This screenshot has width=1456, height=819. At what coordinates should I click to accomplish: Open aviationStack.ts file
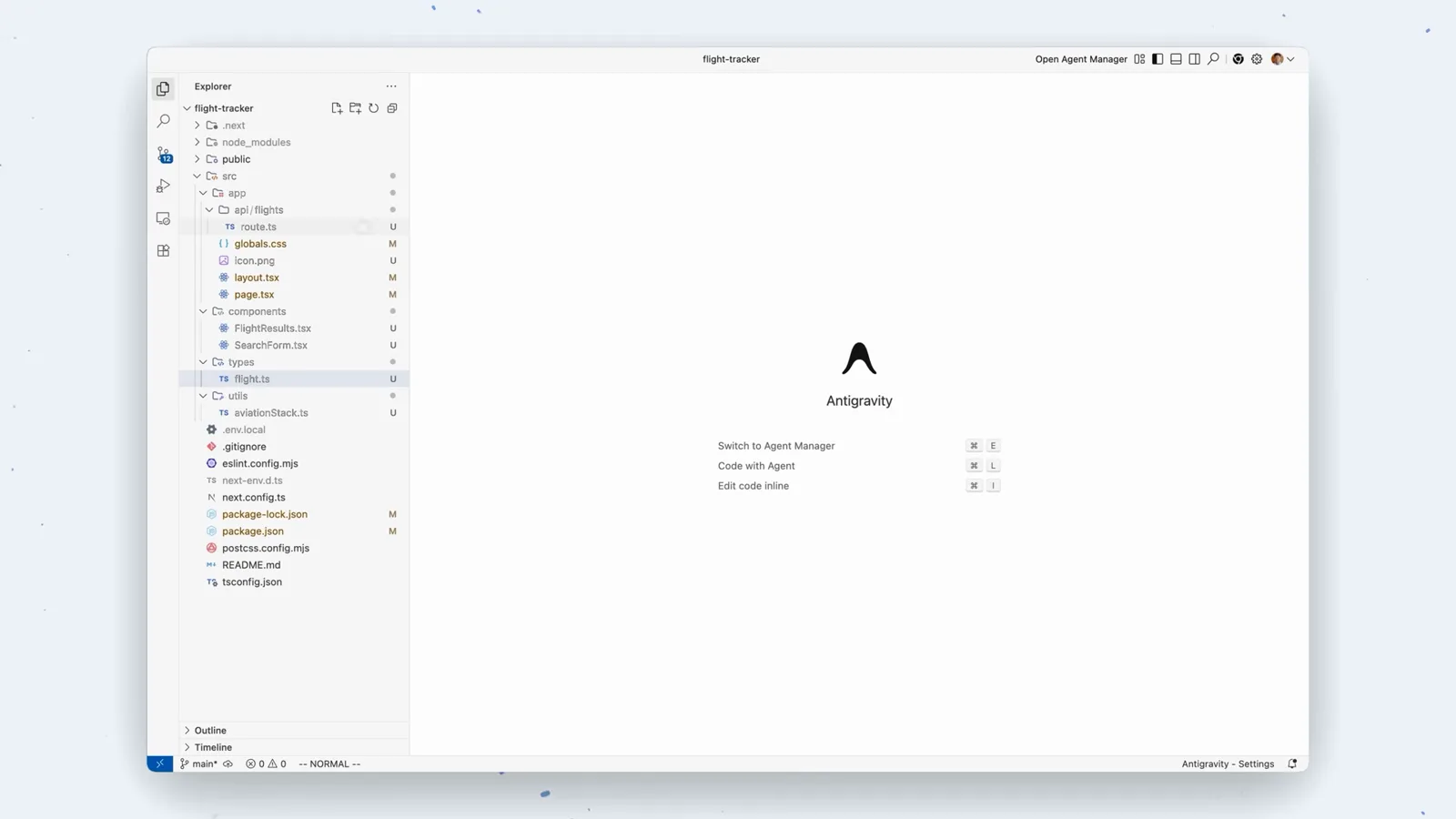294,413
